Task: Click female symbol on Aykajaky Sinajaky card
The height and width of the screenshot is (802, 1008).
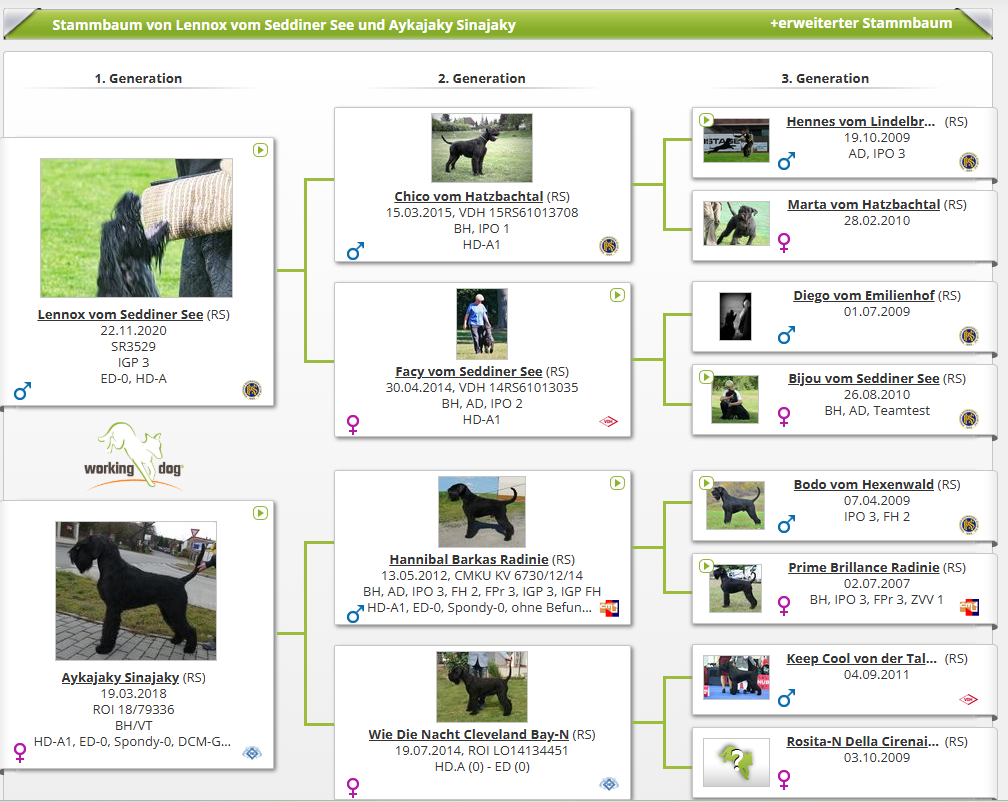Action: pyautogui.click(x=21, y=753)
